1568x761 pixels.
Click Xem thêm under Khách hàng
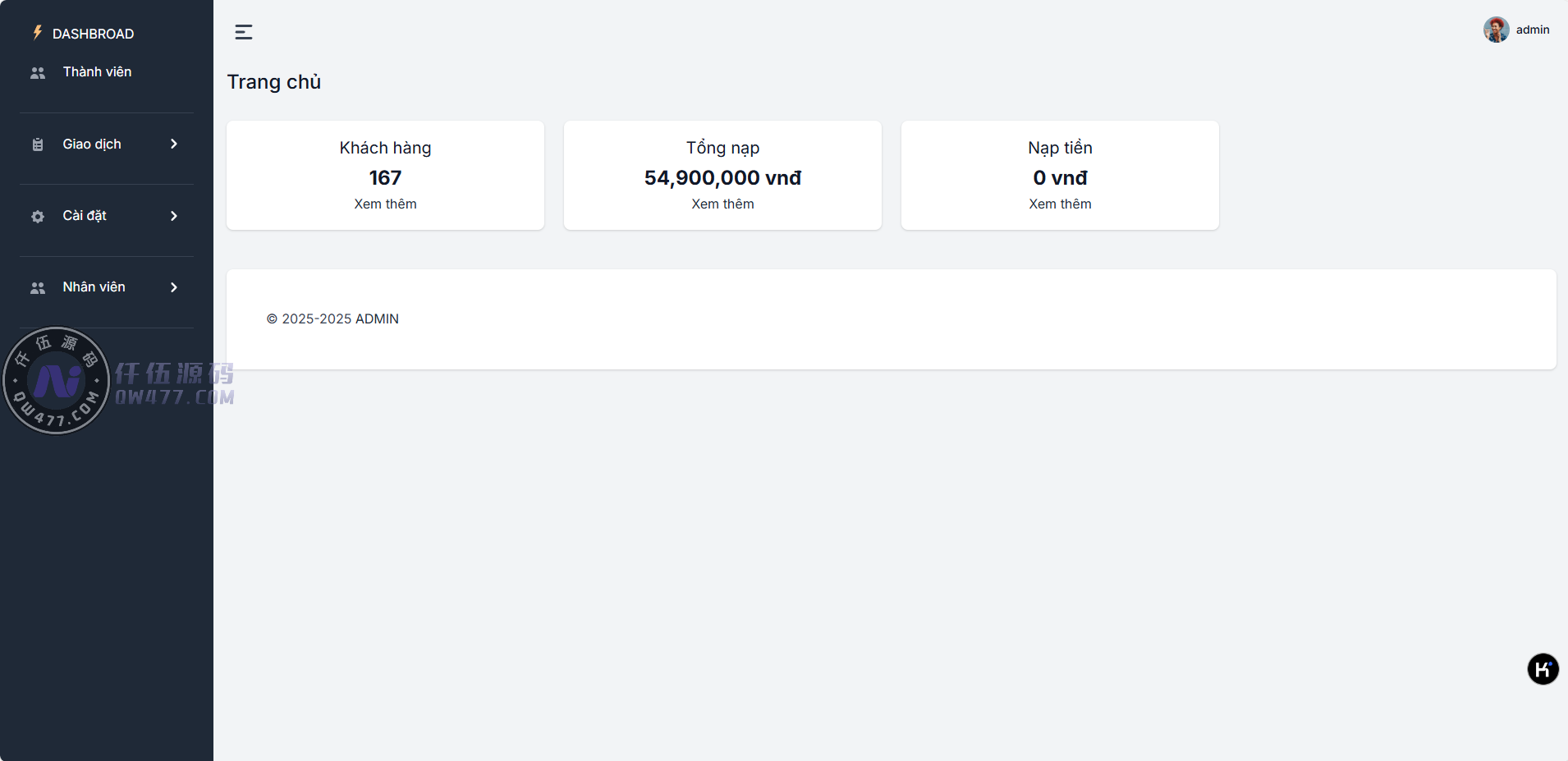[x=385, y=204]
